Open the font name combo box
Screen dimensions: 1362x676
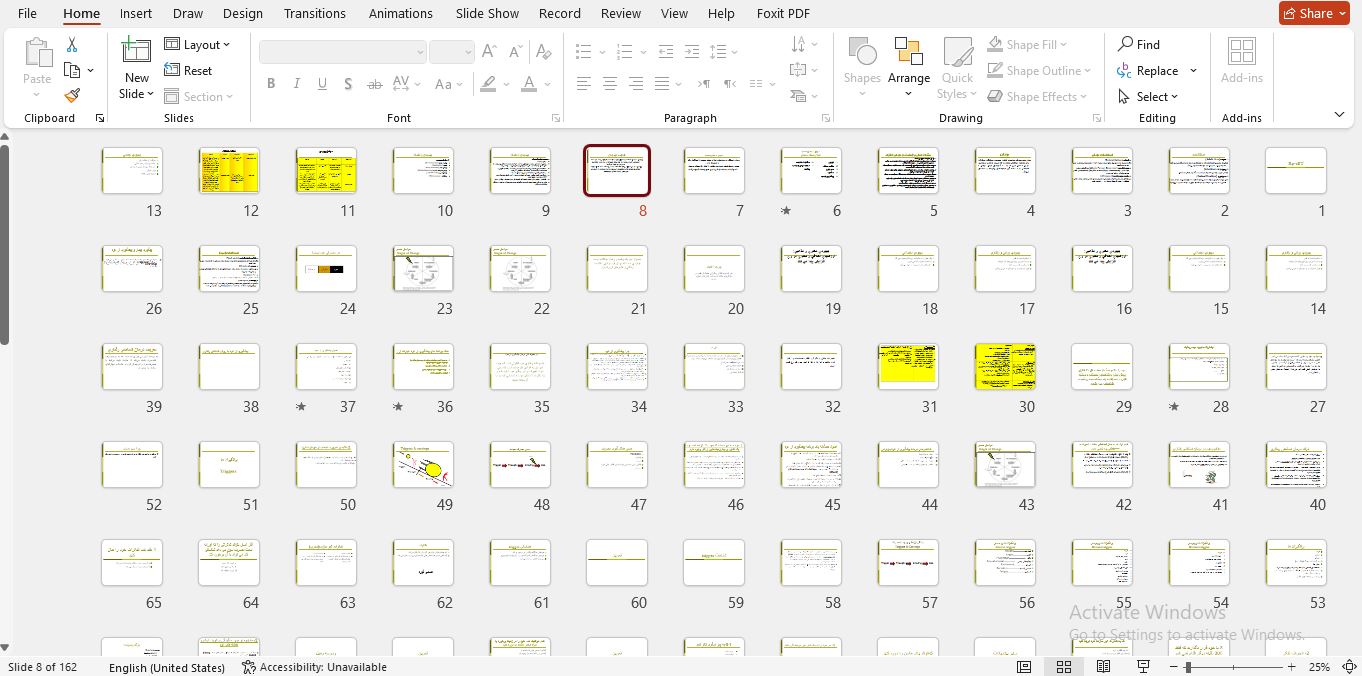pyautogui.click(x=342, y=52)
